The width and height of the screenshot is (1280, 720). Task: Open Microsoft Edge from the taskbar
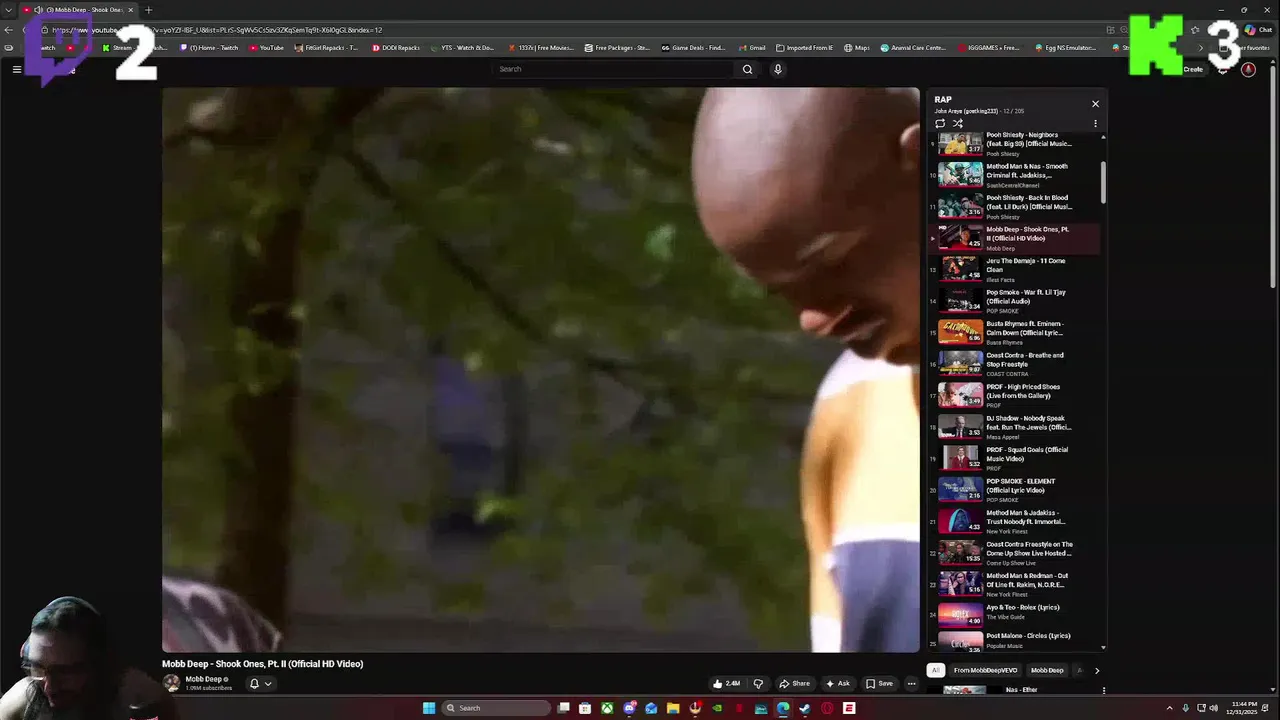[783, 708]
